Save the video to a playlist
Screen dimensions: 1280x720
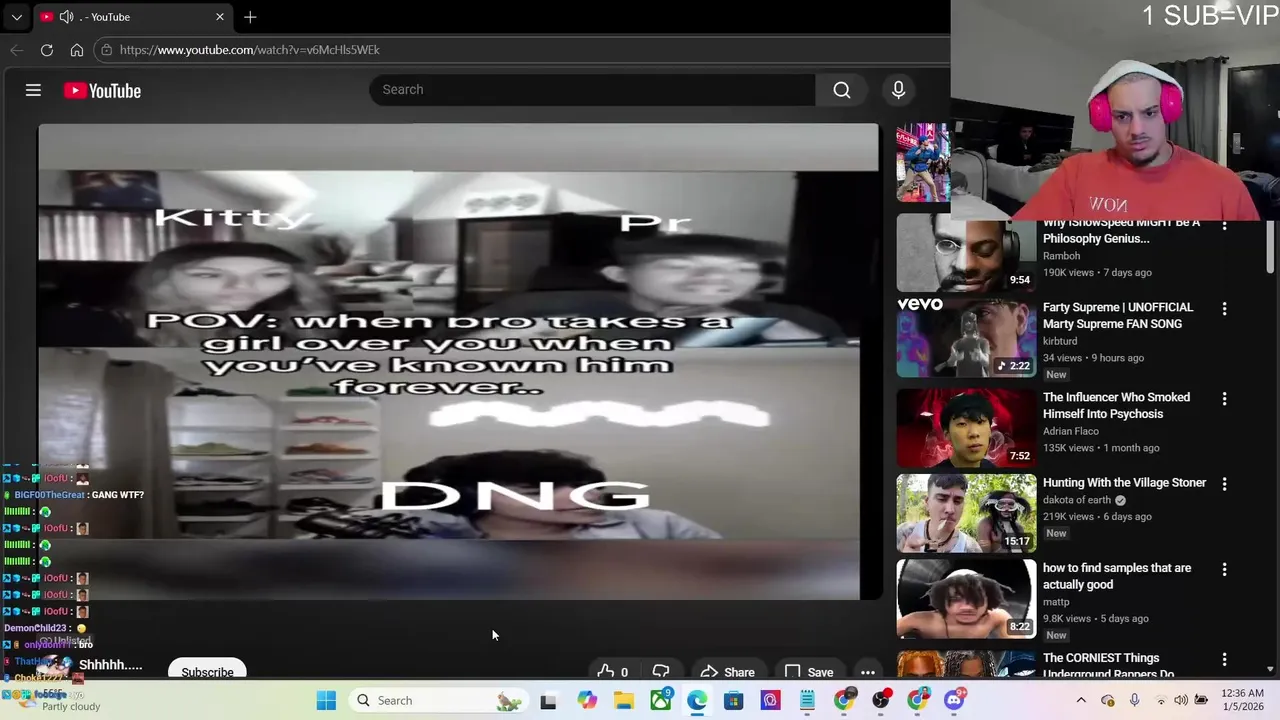click(809, 672)
